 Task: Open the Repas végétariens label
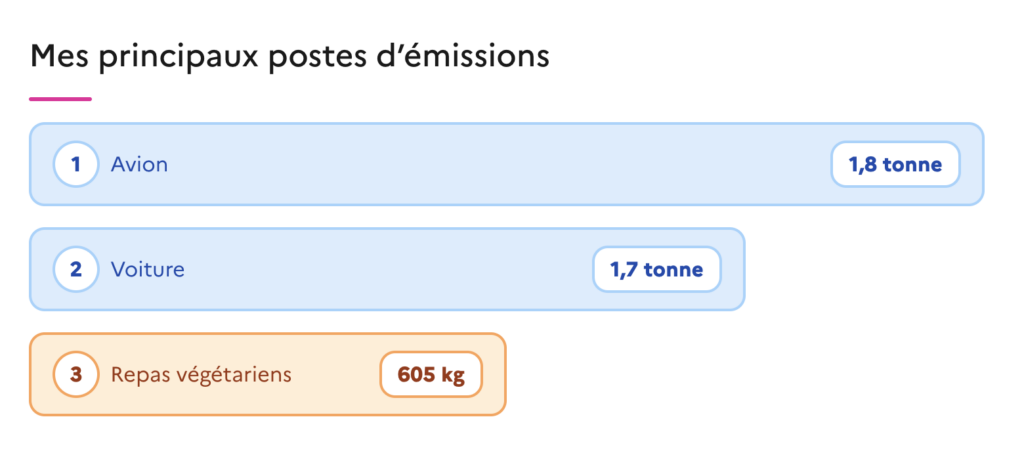pos(201,375)
